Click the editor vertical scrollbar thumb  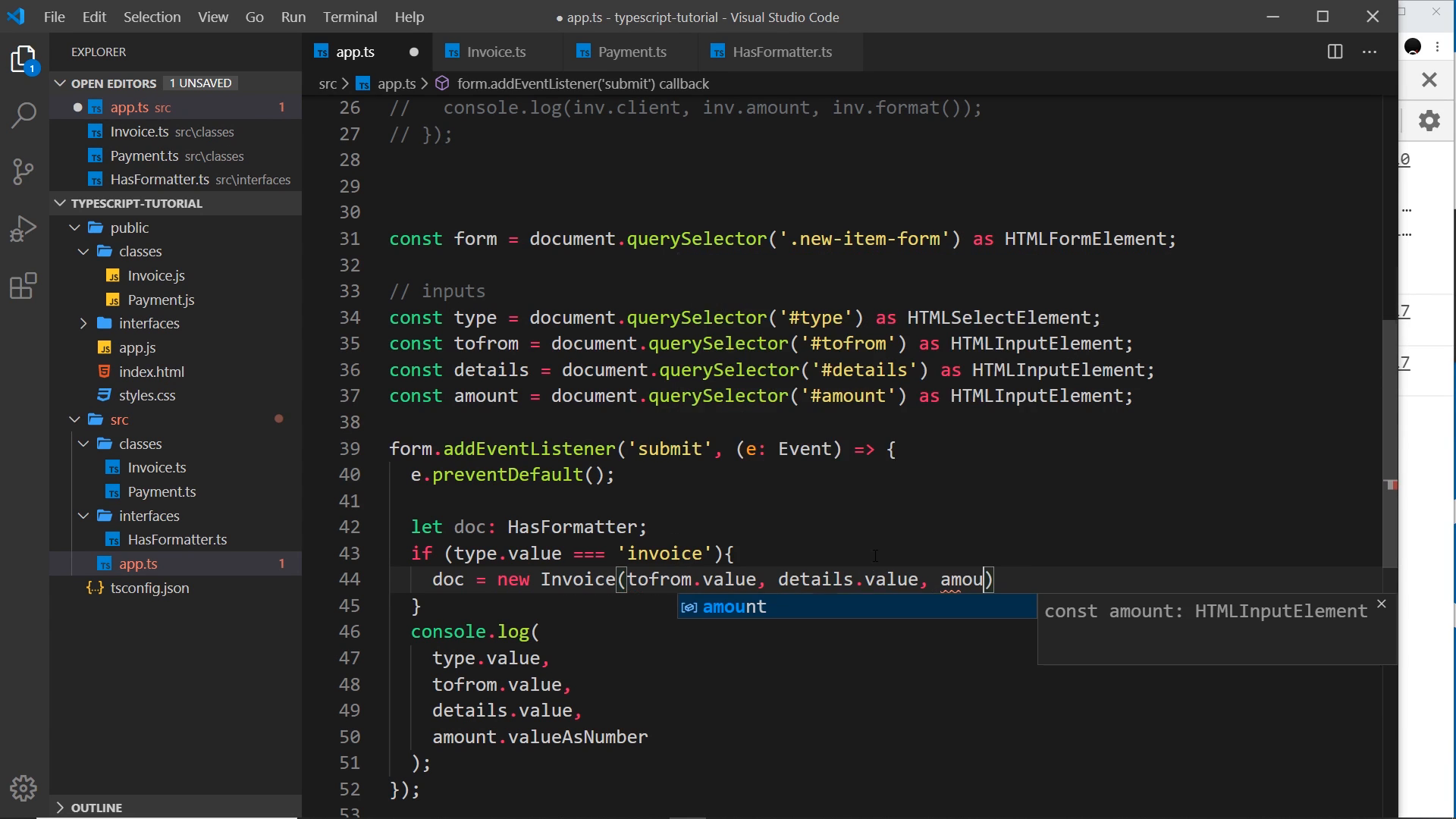pos(1389,444)
